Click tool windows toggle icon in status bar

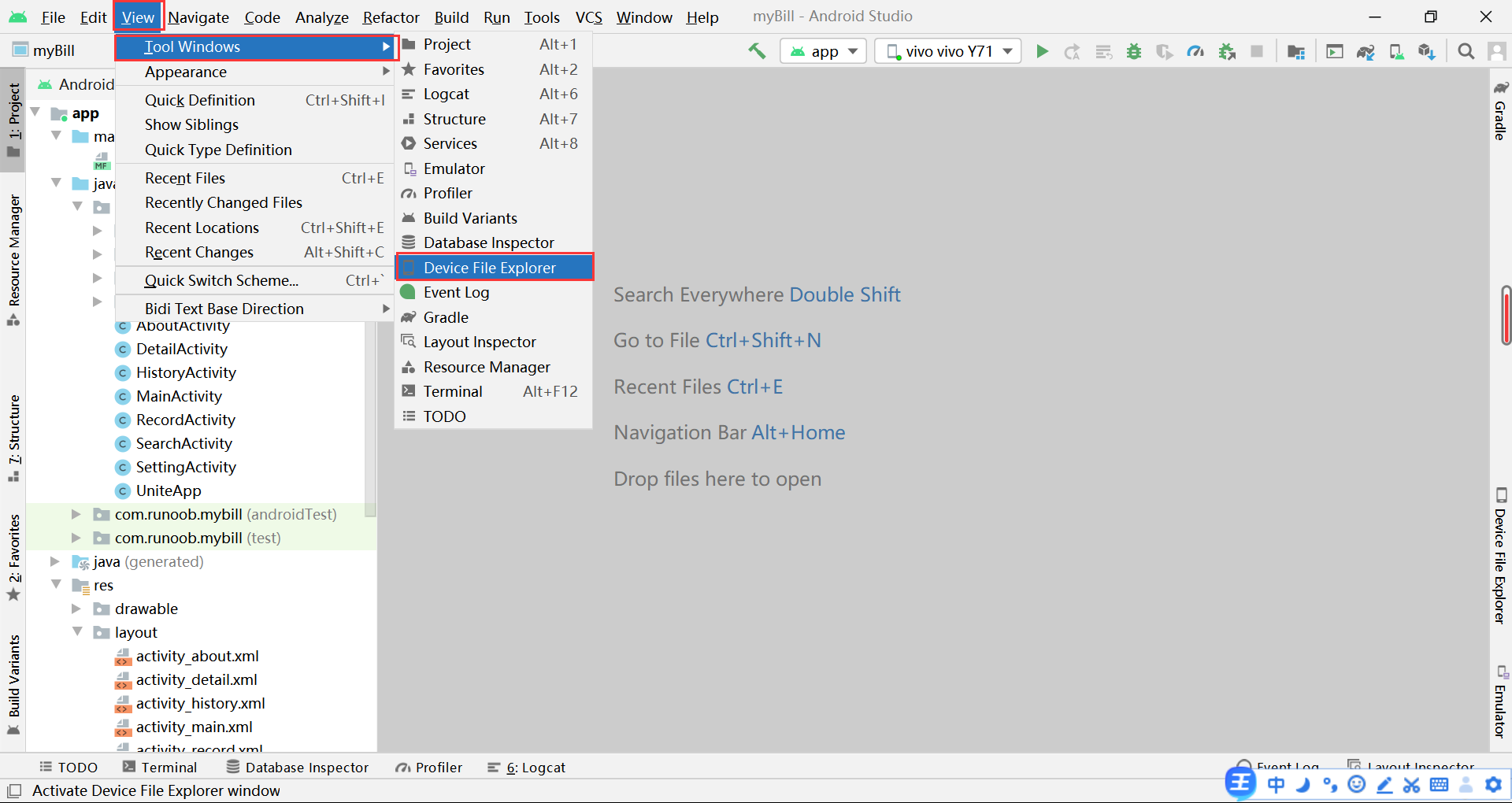pos(13,790)
